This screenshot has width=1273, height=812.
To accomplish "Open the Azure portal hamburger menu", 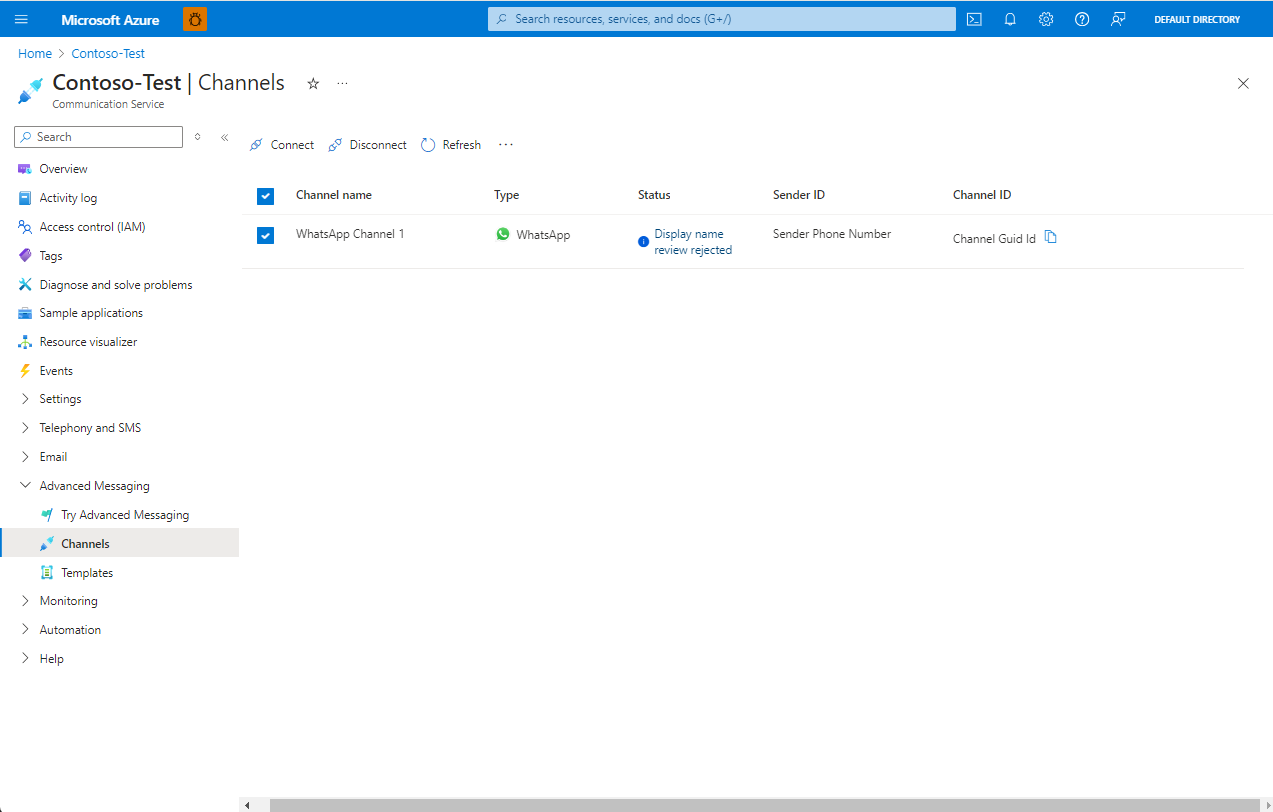I will 22,19.
